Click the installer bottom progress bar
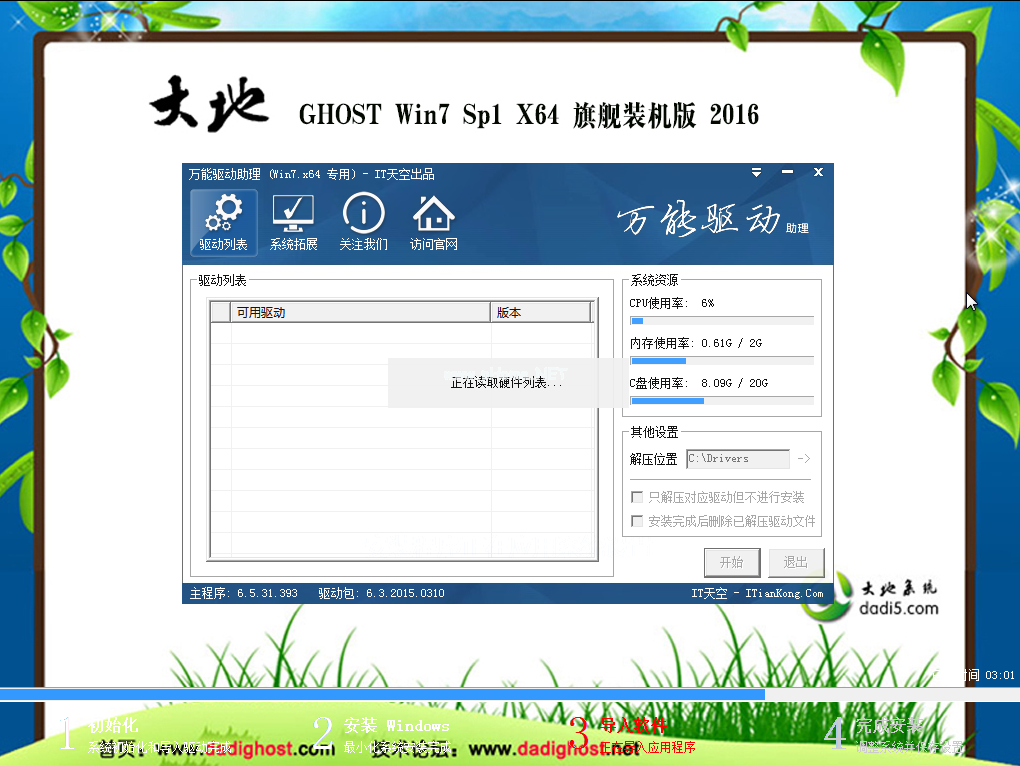The height and width of the screenshot is (766, 1020). [510, 694]
